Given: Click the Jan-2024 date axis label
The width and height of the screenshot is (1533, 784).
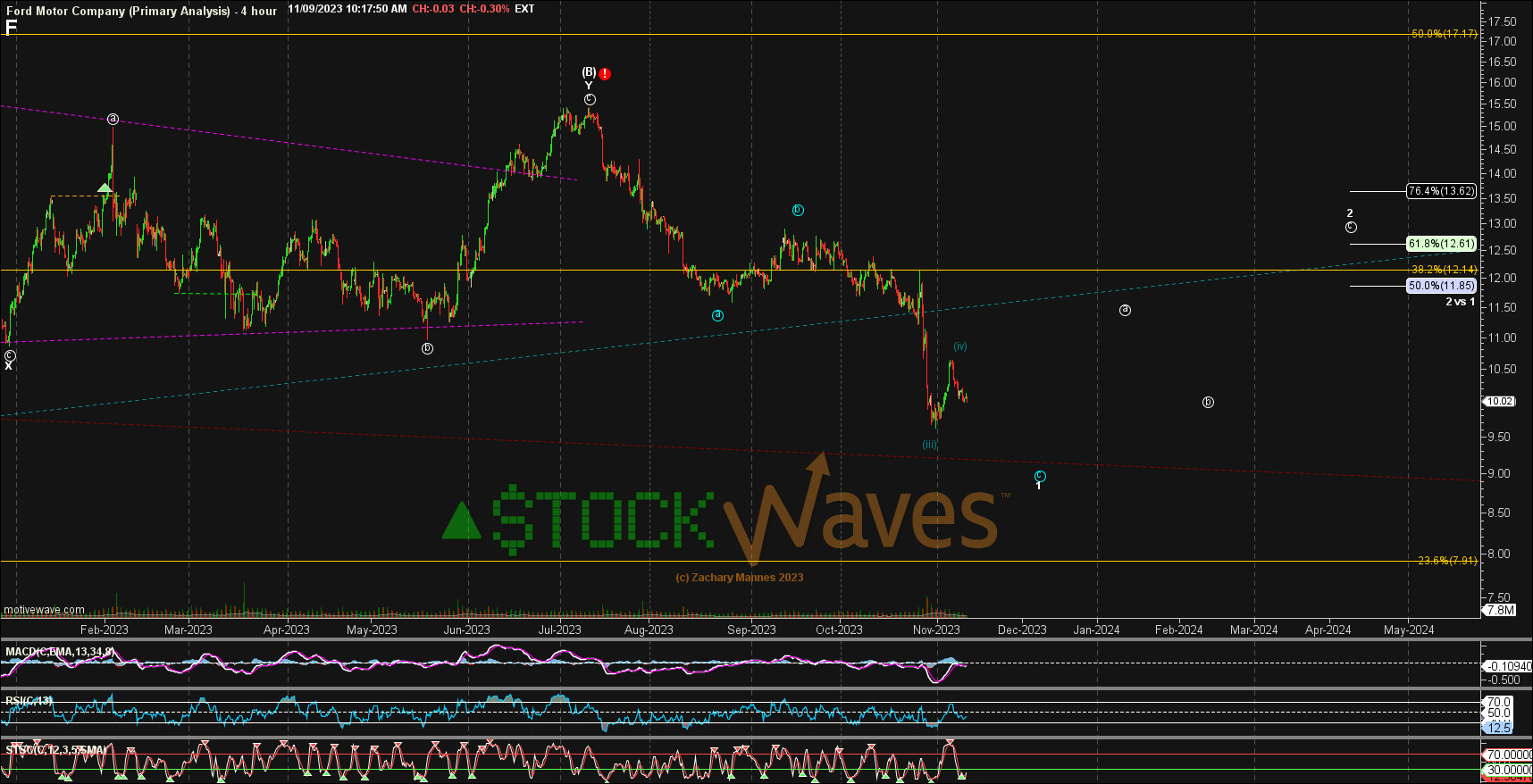Looking at the screenshot, I should [x=1096, y=630].
